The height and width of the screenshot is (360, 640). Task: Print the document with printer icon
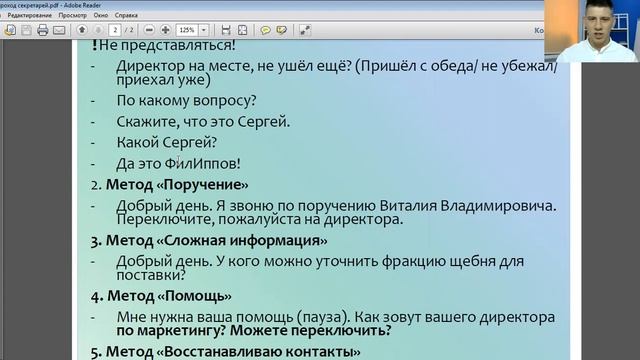tap(42, 30)
